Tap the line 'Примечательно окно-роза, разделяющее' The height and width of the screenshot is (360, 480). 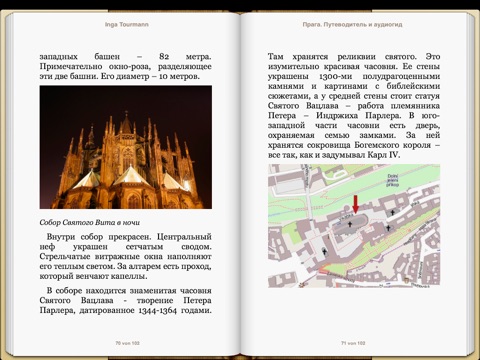click(125, 66)
